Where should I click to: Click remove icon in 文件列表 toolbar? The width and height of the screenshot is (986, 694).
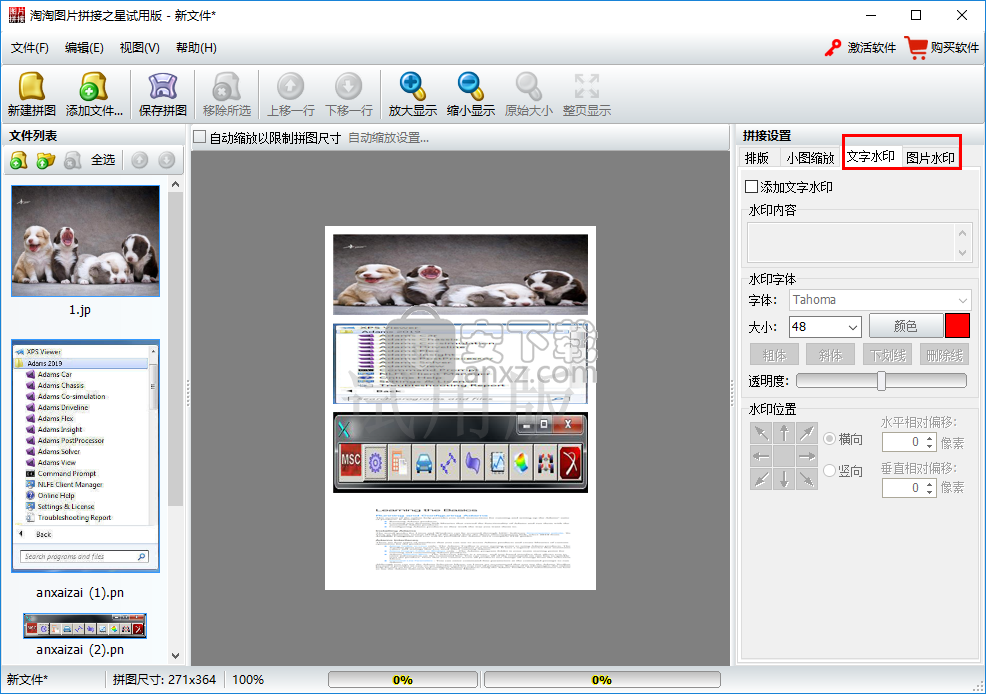pyautogui.click(x=72, y=160)
